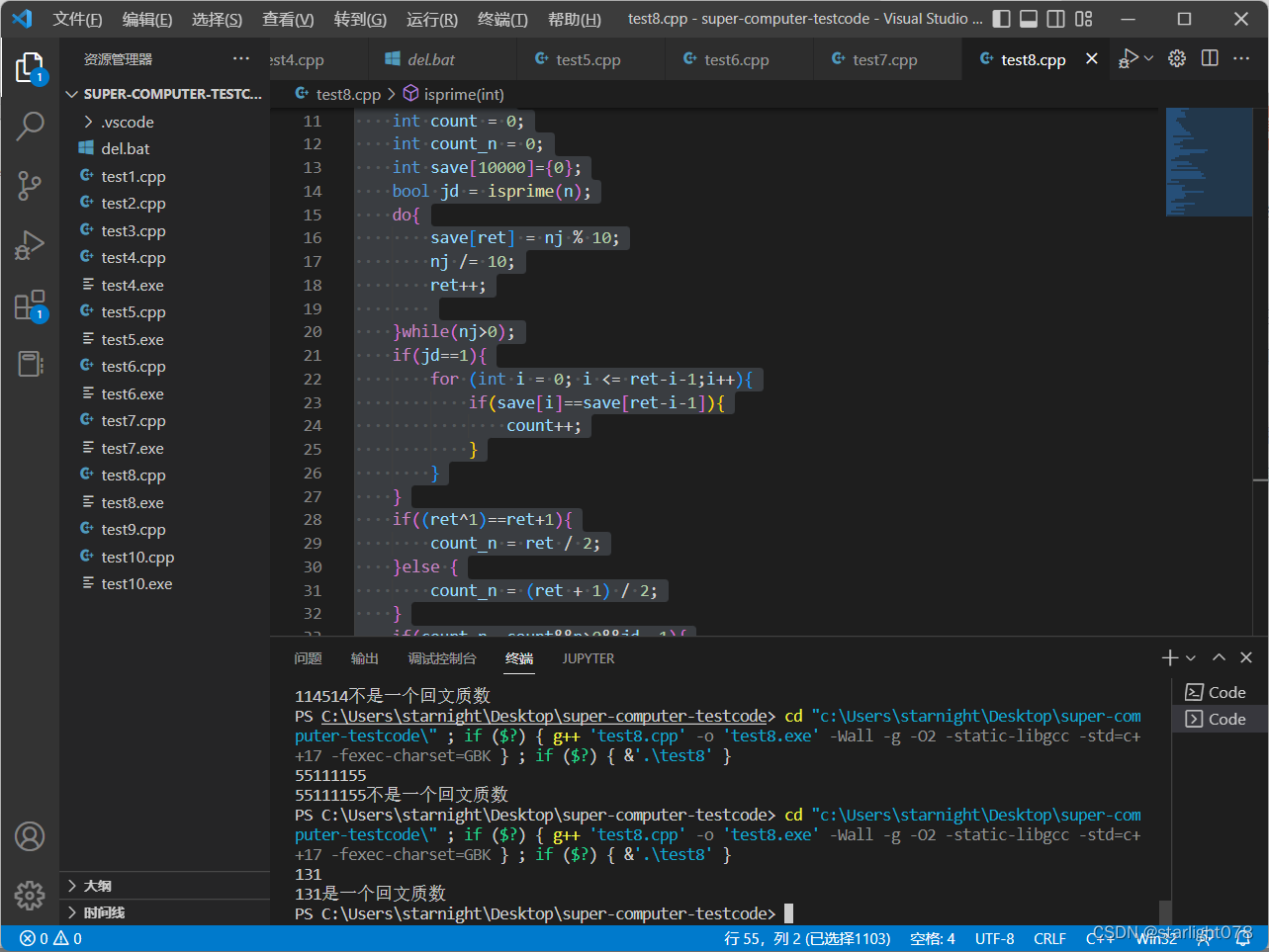The image size is (1269, 952).
Task: Switch to the Problems panel tab
Action: (x=308, y=658)
